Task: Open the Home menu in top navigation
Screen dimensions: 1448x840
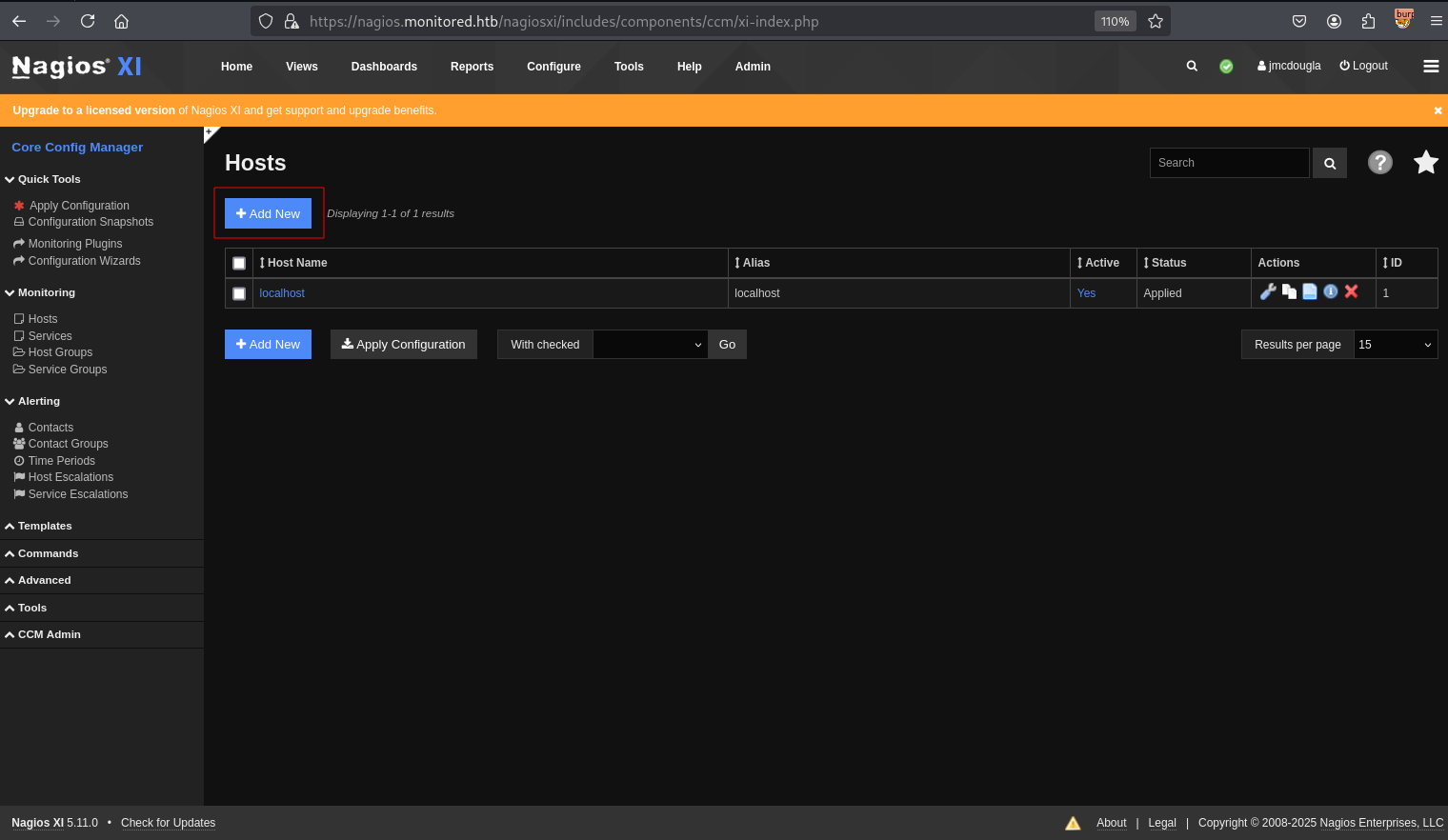Action: [x=236, y=67]
